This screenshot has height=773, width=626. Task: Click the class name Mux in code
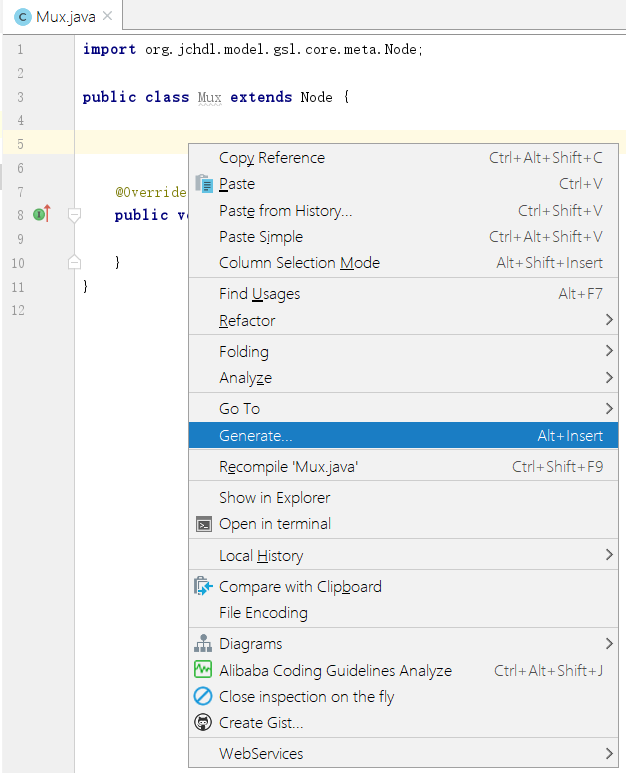pyautogui.click(x=209, y=98)
